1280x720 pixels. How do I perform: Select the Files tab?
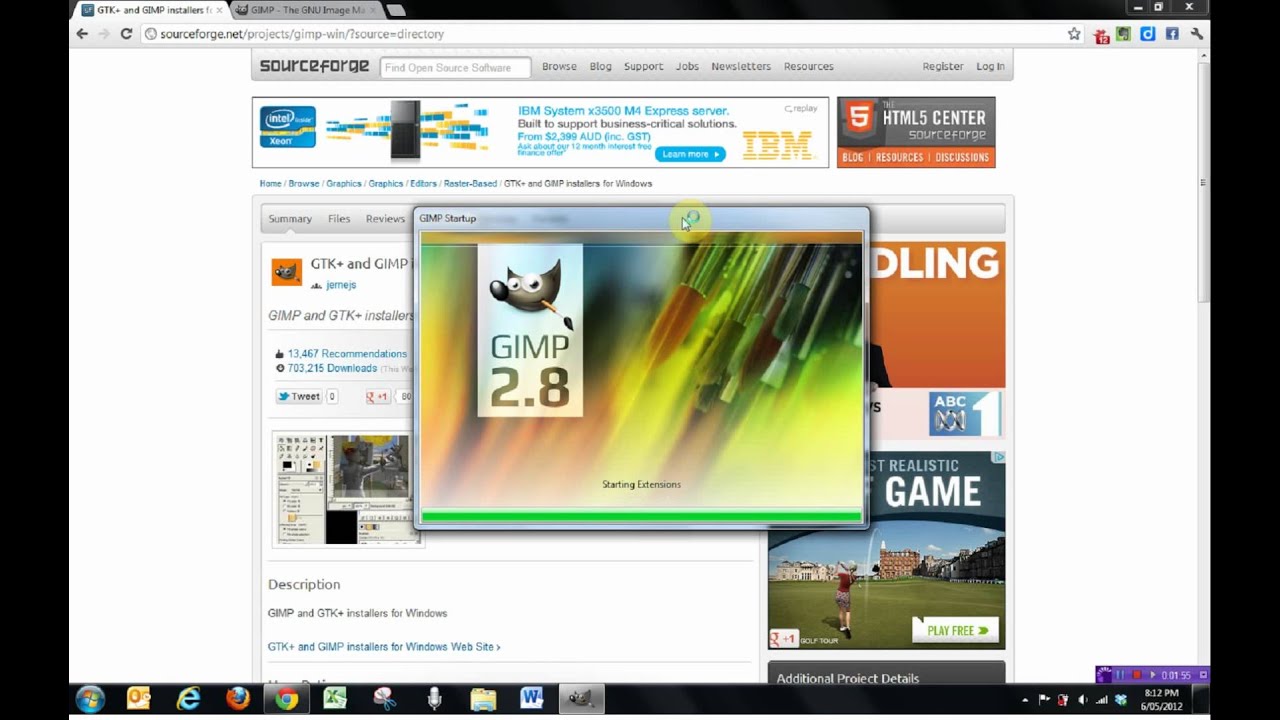pyautogui.click(x=339, y=219)
